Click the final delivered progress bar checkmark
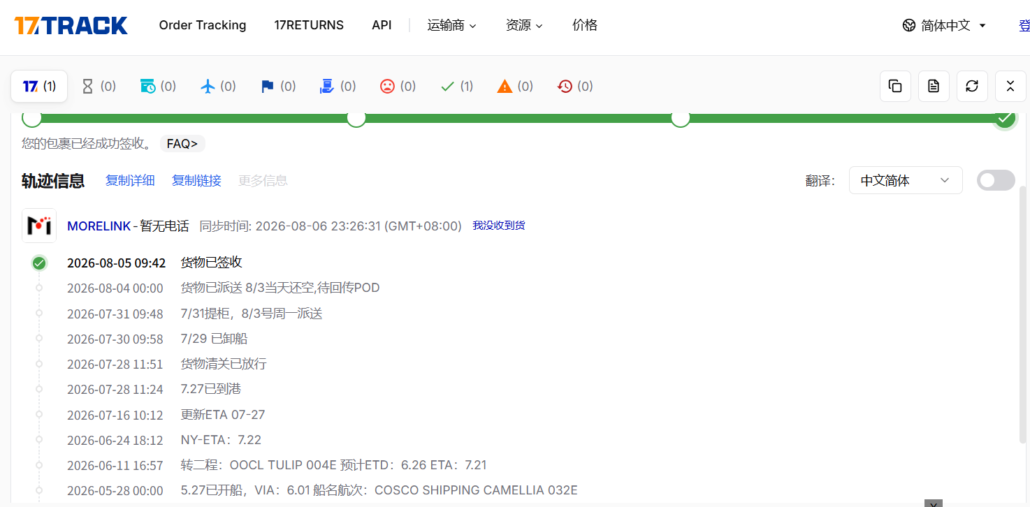 1004,119
